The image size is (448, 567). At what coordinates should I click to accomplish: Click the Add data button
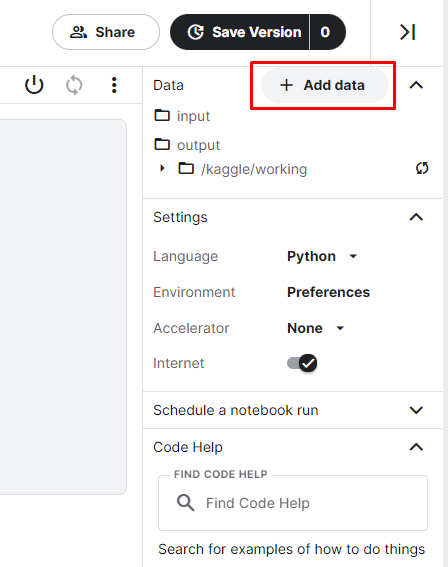point(325,85)
